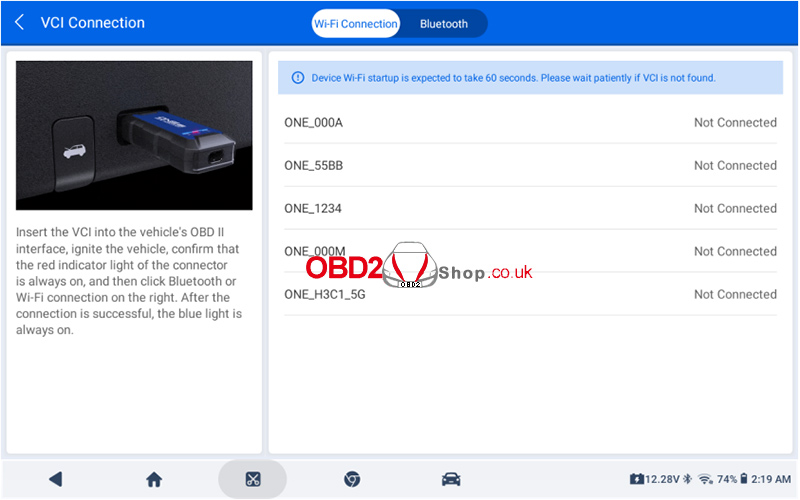Open the vehicle car icon in bottom bar

[451, 479]
